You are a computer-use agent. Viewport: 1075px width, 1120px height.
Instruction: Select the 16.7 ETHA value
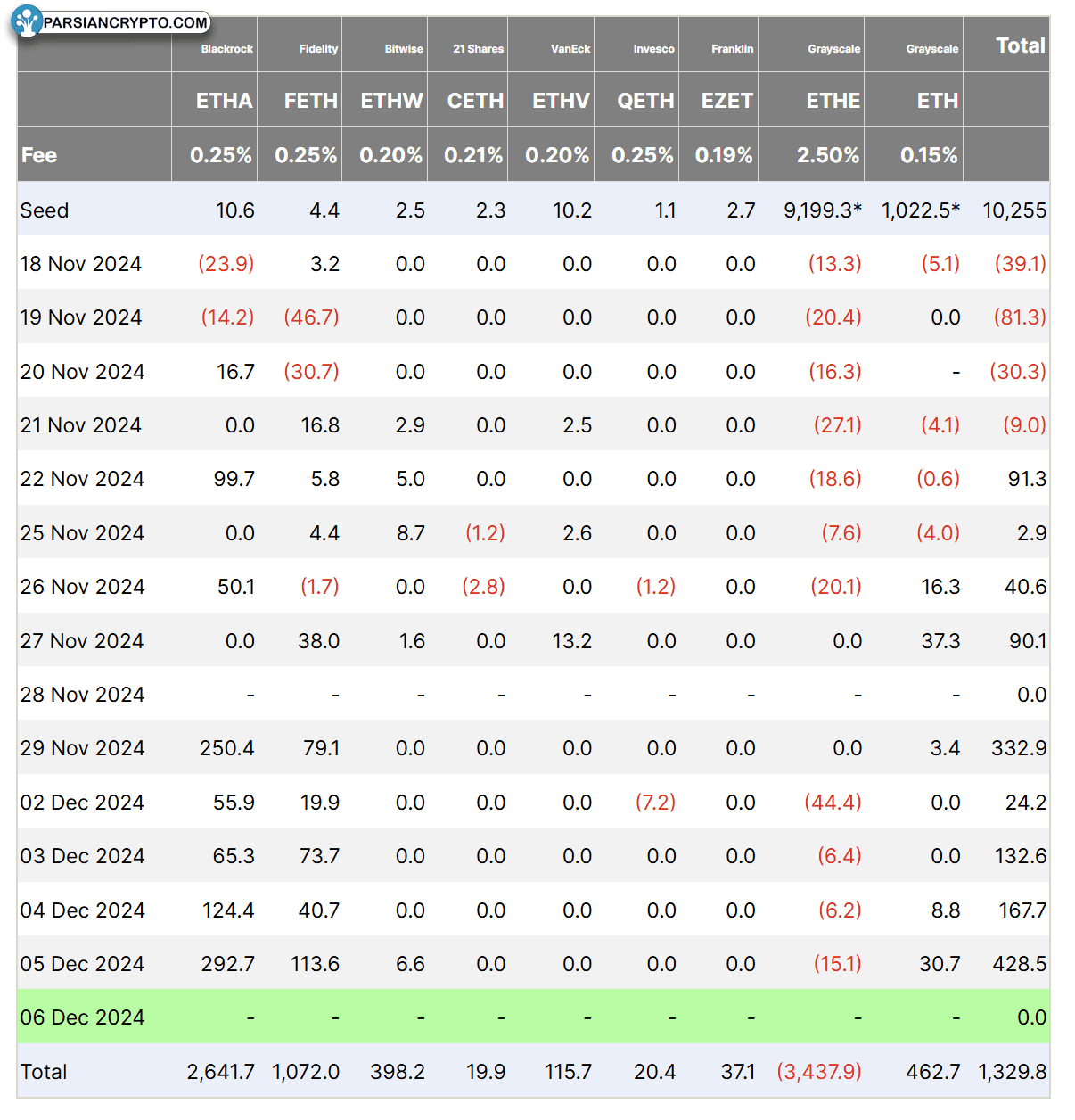(x=235, y=372)
